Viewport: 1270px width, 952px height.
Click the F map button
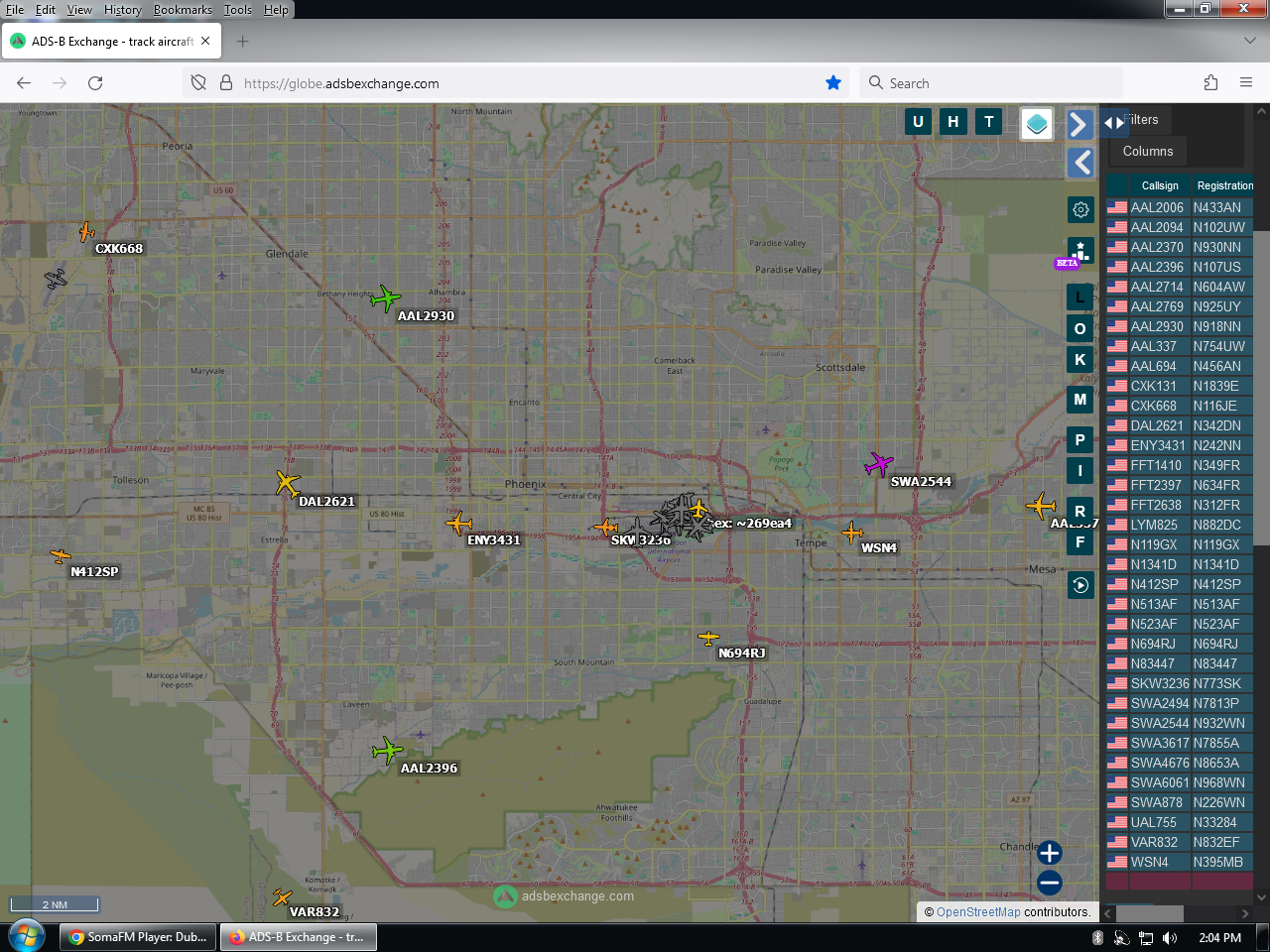(x=1080, y=541)
